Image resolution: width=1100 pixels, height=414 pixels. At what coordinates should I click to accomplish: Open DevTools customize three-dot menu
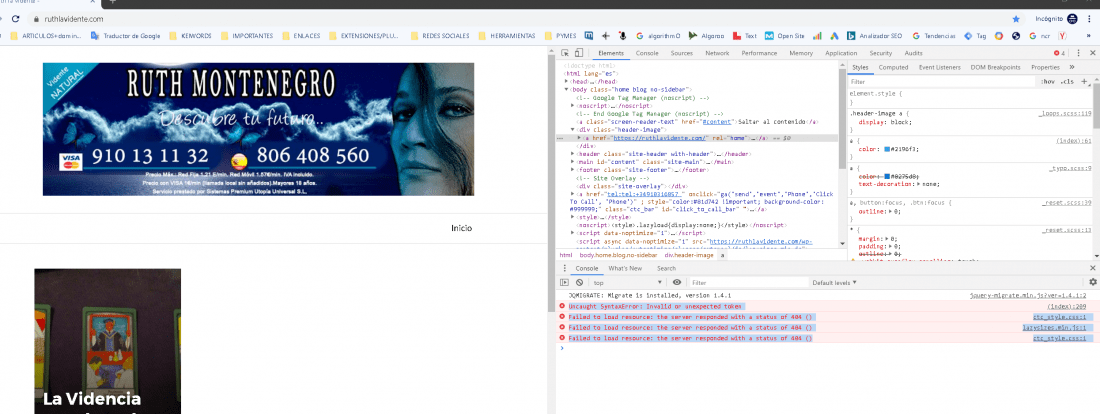[1078, 53]
